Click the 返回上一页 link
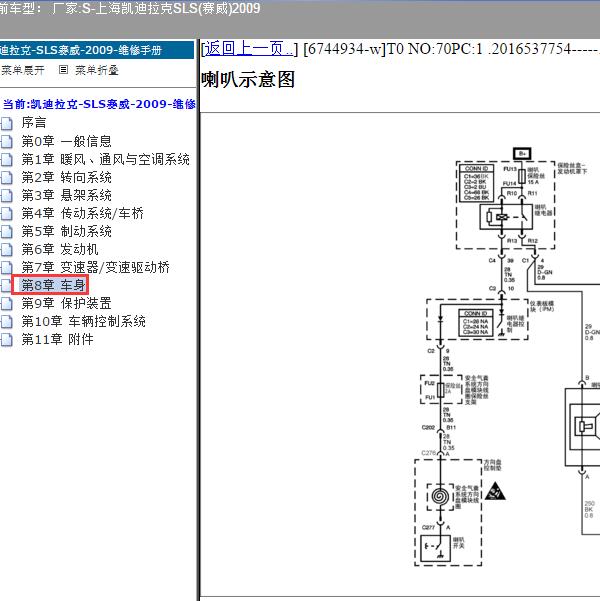The height and width of the screenshot is (601, 600). pyautogui.click(x=248, y=49)
